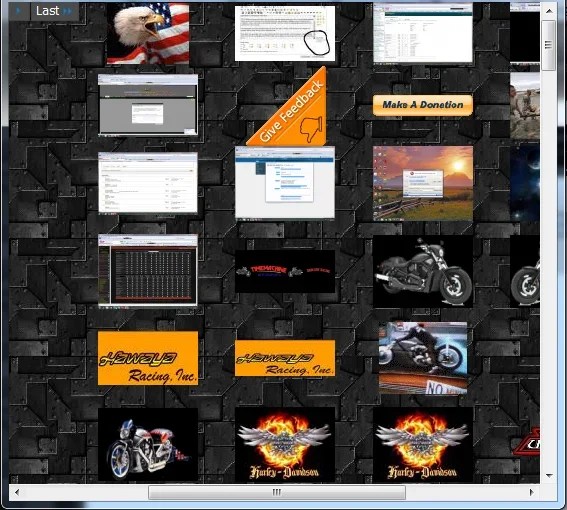Open the screenshot thumbnail with black hand-drawn circle
Viewport: 567px width, 510px height.
pyautogui.click(x=285, y=33)
